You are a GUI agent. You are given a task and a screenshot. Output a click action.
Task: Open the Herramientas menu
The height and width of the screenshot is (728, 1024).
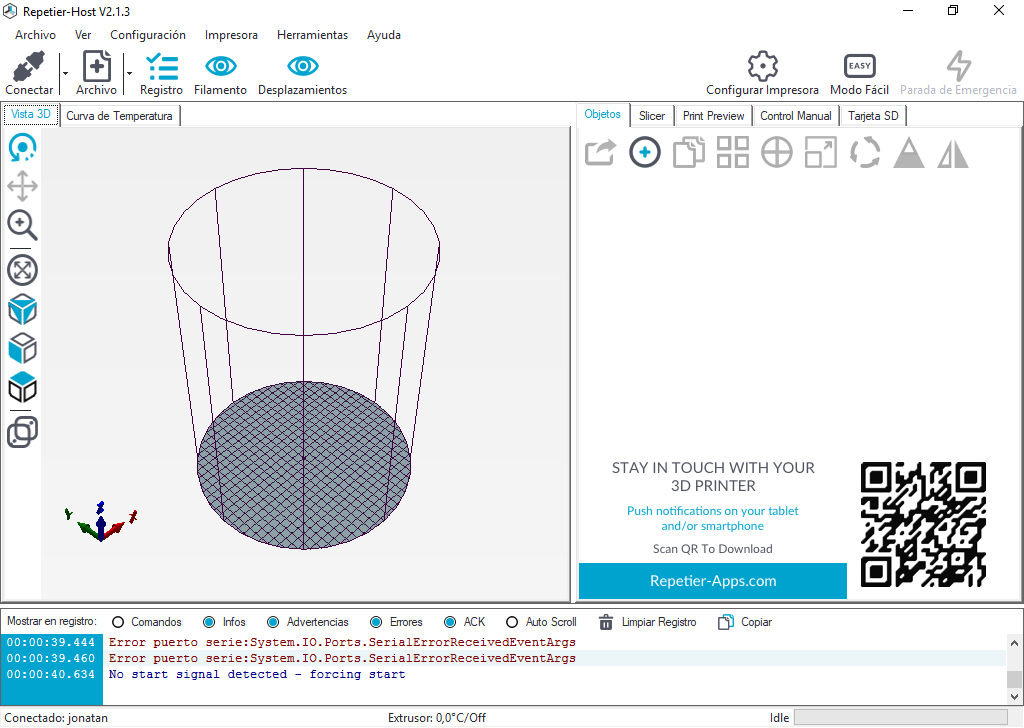[x=312, y=35]
